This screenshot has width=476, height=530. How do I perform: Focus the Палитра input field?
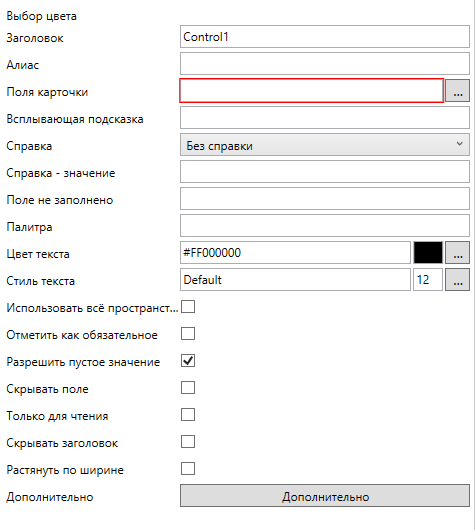(x=325, y=225)
